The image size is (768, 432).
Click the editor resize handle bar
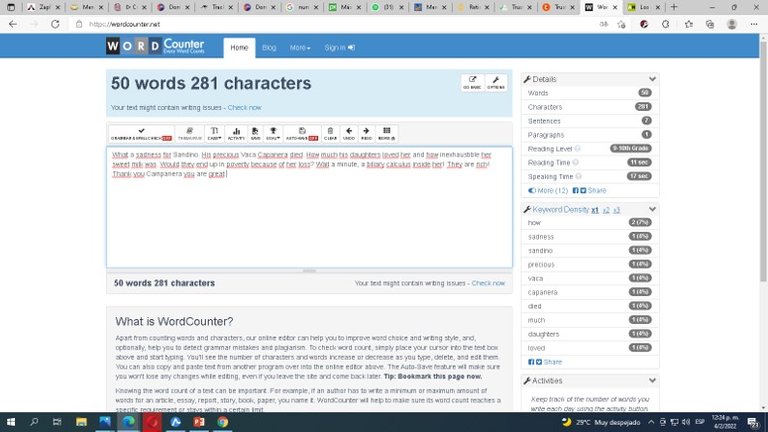(x=309, y=270)
